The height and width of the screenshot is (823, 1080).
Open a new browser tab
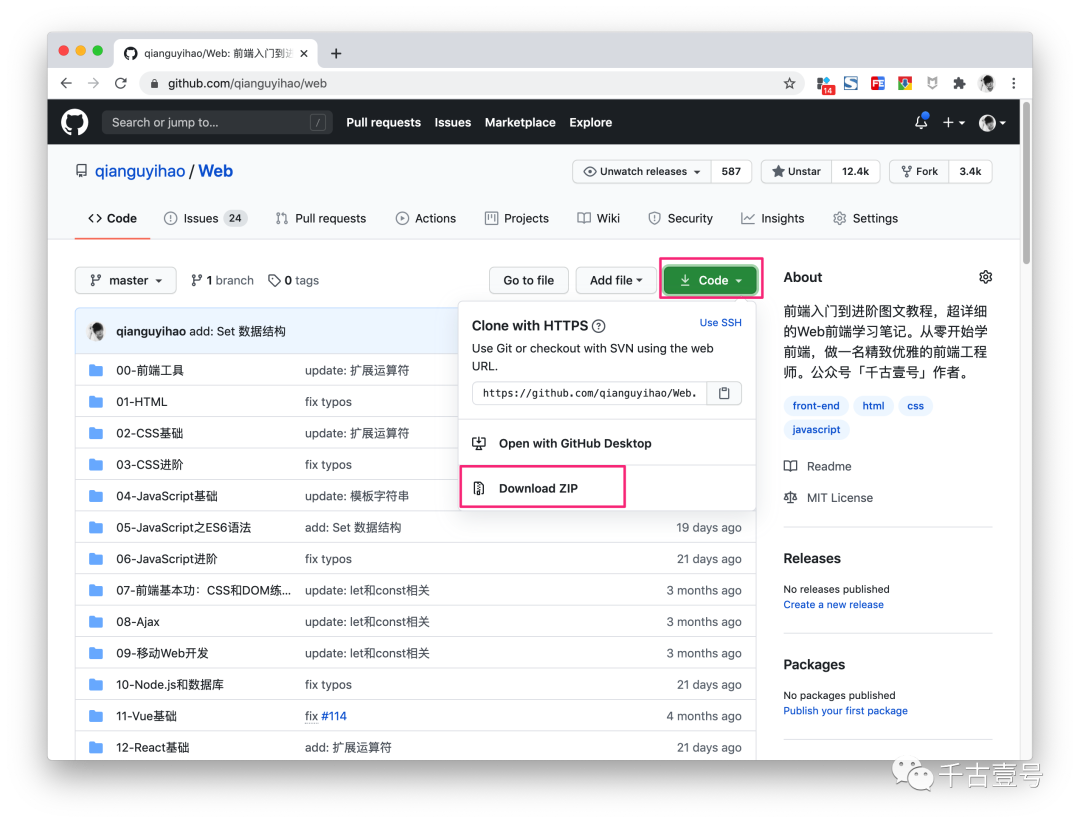[336, 53]
